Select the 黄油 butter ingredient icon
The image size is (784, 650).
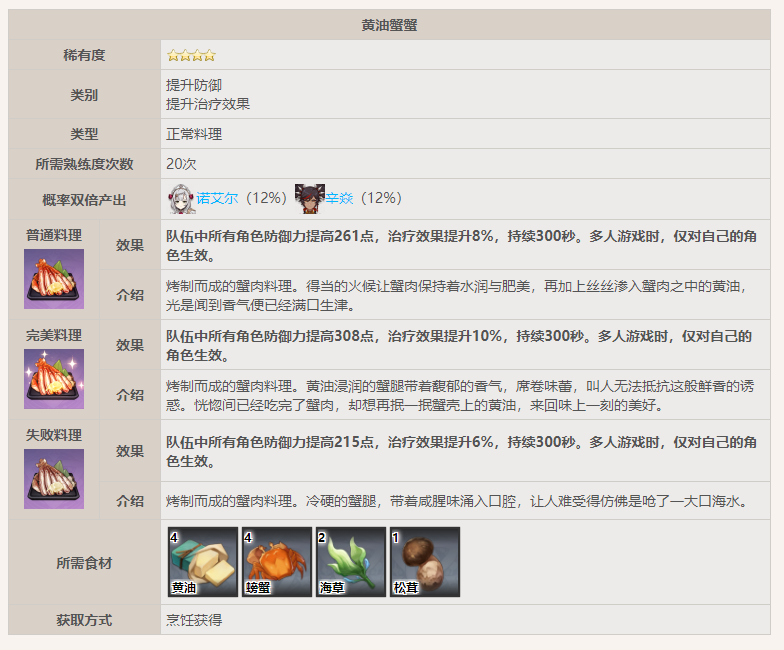203,562
